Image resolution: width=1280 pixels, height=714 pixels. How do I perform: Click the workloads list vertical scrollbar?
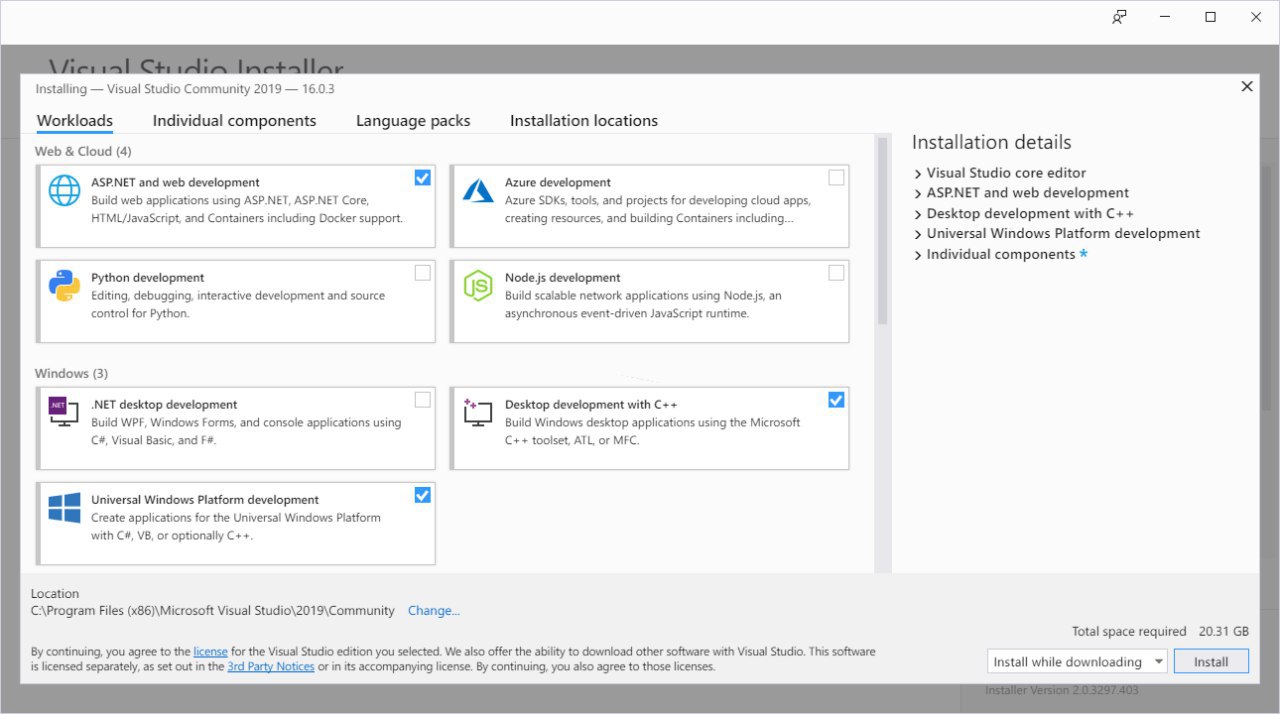882,231
